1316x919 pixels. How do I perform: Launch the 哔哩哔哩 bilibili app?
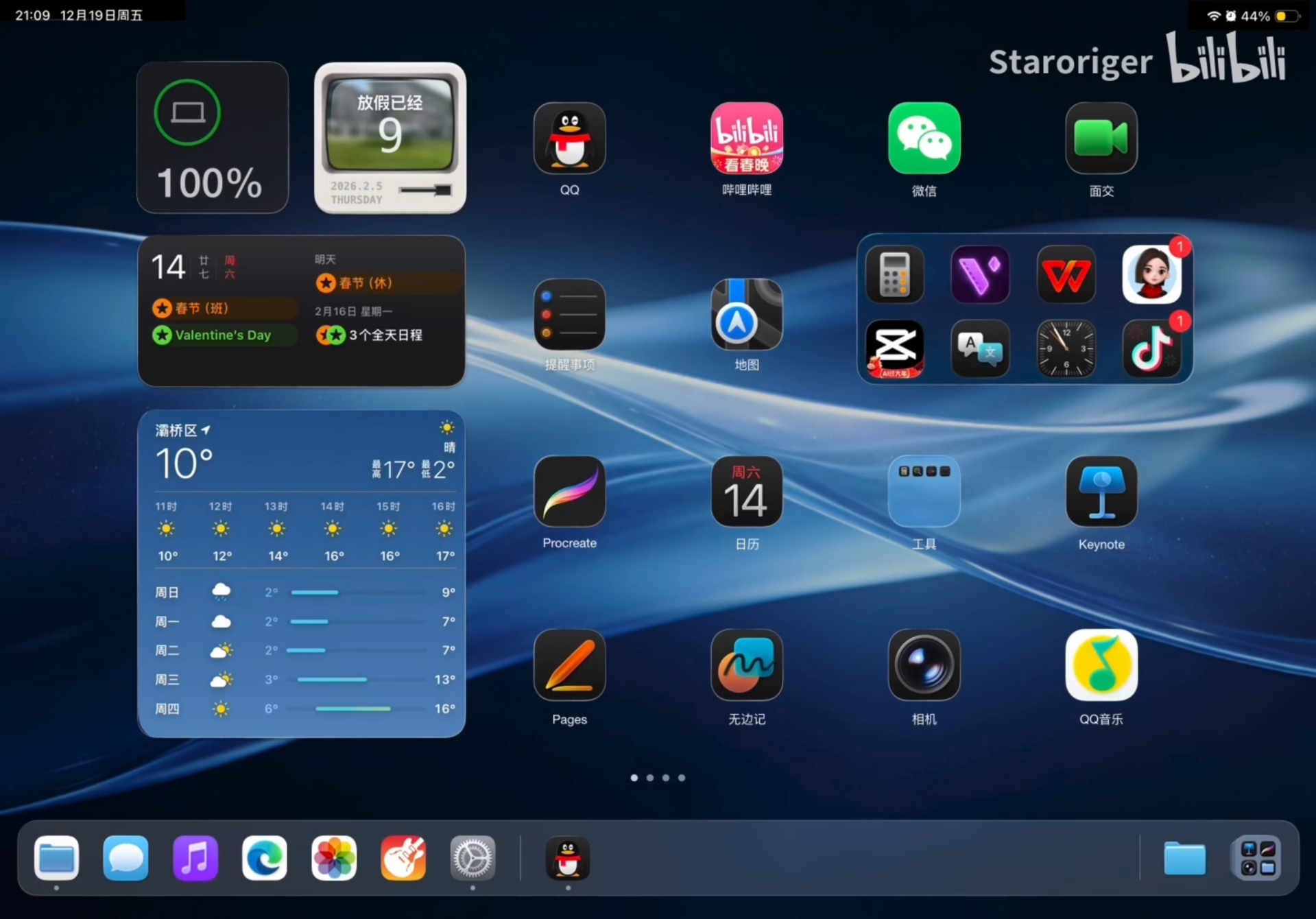coord(747,139)
